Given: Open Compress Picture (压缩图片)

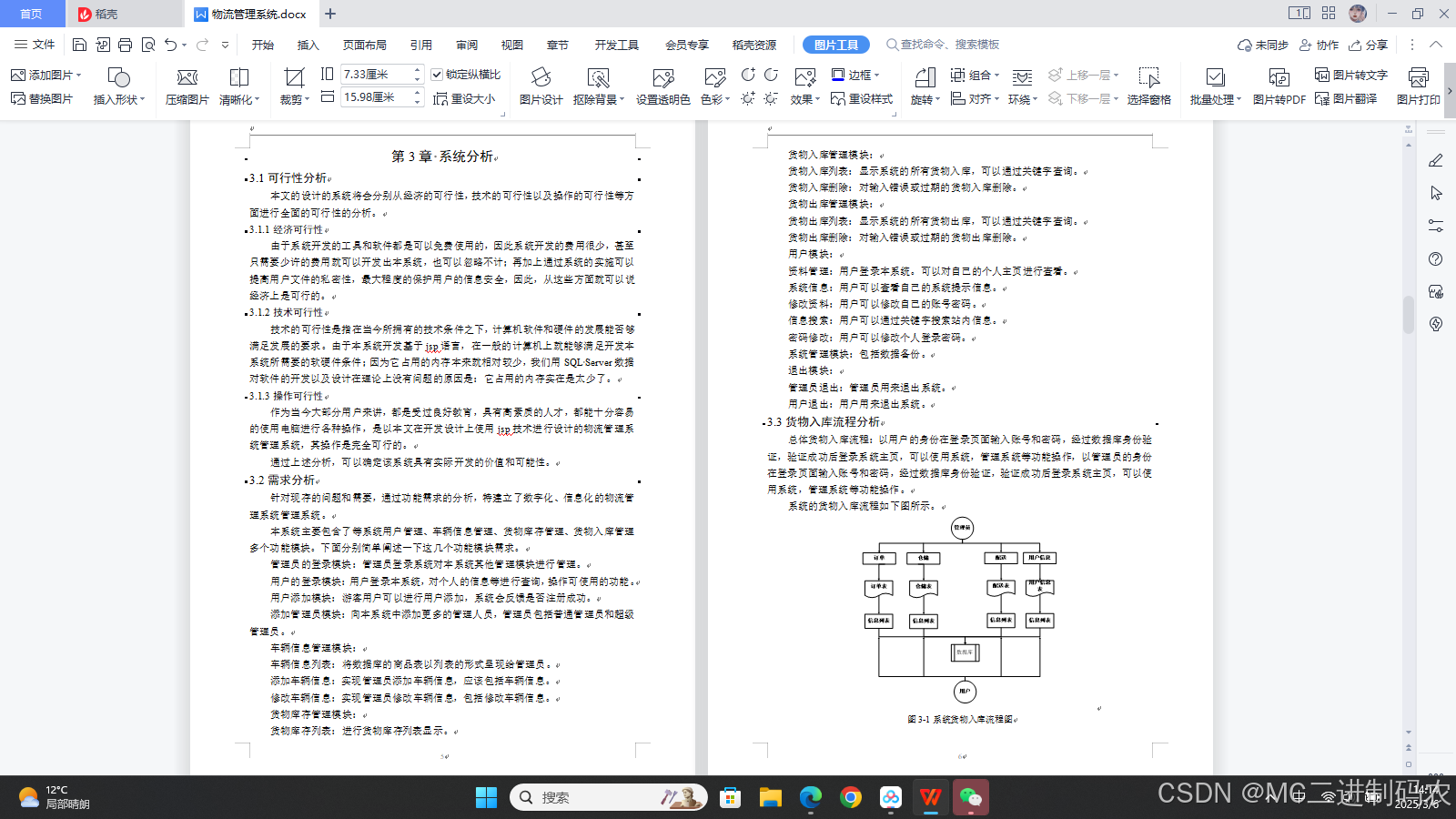Looking at the screenshot, I should (x=187, y=87).
